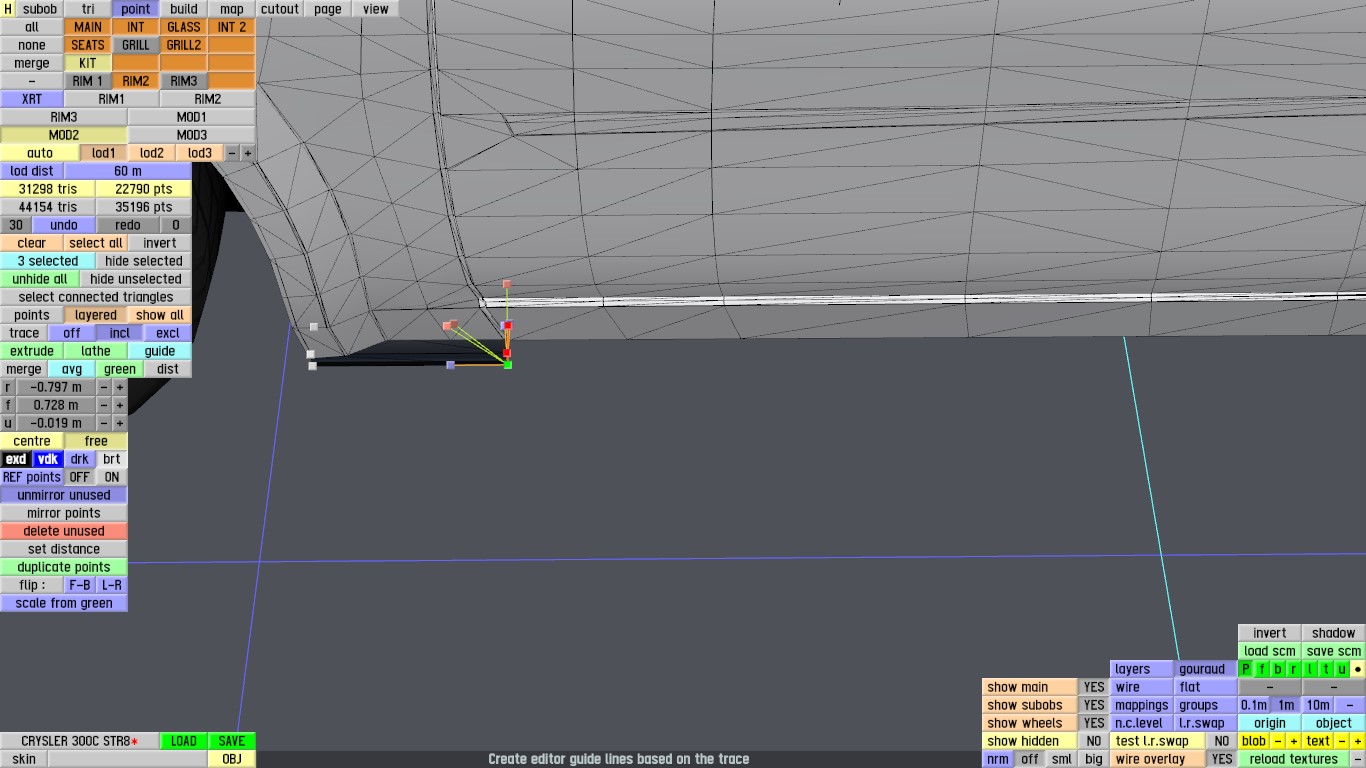Image resolution: width=1366 pixels, height=768 pixels.
Task: Increase the r coordinate with plus
Action: (120, 387)
